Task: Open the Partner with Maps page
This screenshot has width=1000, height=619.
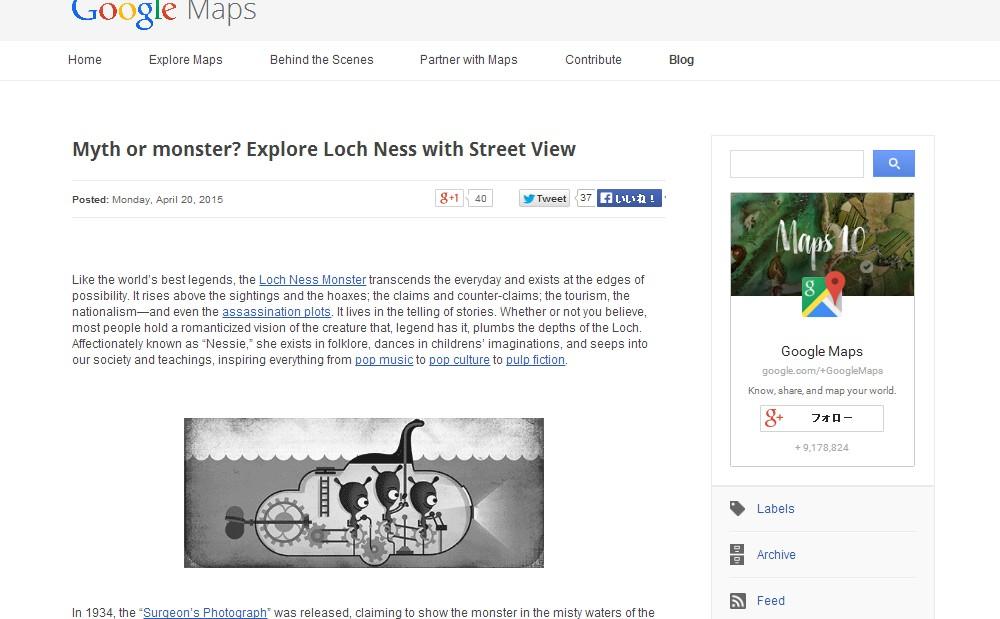Action: 469,60
